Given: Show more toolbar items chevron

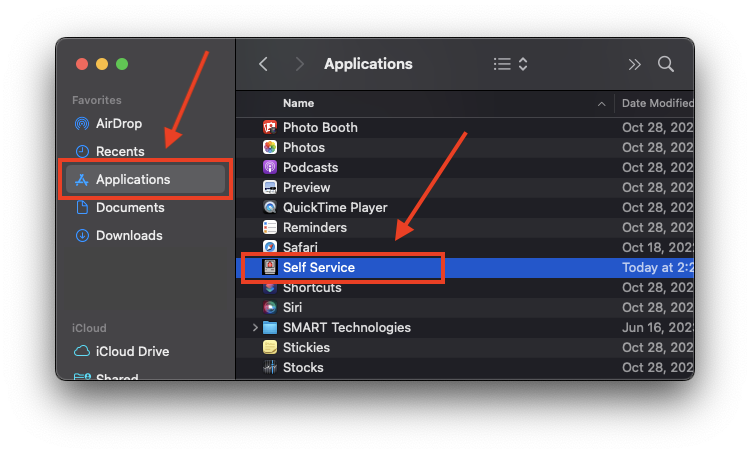Looking at the screenshot, I should (x=634, y=64).
